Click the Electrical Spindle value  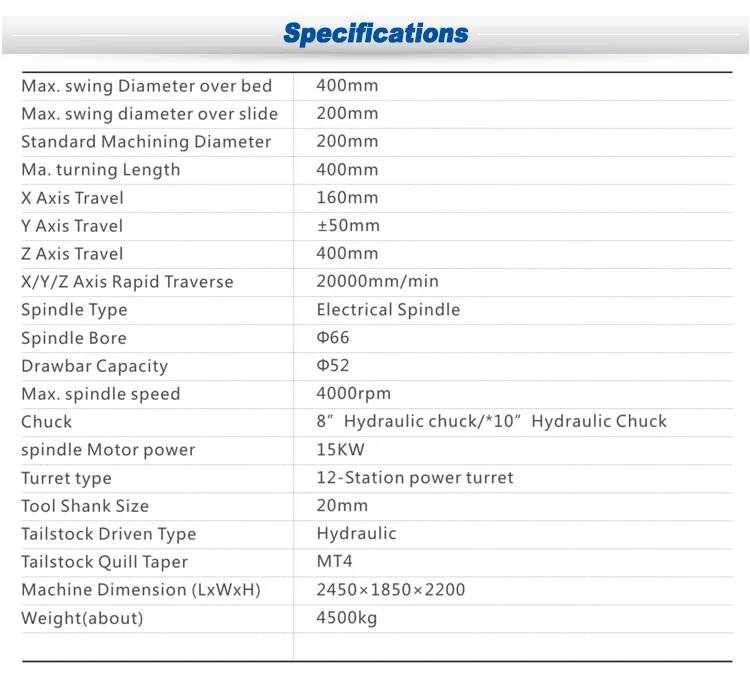(388, 310)
